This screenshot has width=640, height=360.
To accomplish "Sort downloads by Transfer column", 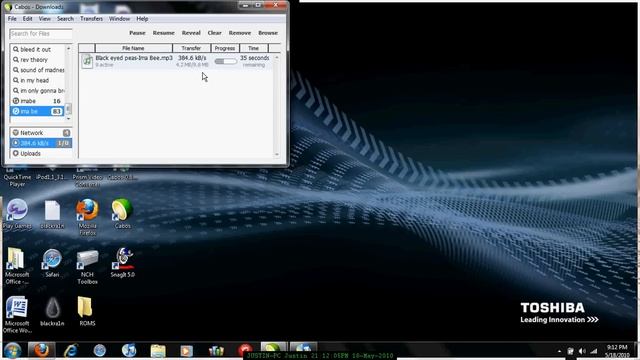I will tap(191, 48).
